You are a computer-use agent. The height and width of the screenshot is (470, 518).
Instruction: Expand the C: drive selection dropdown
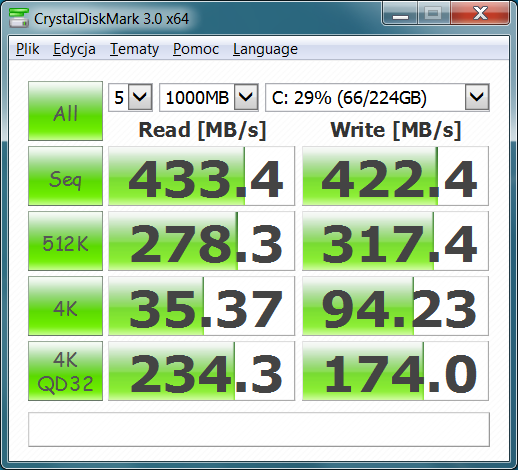377,98
